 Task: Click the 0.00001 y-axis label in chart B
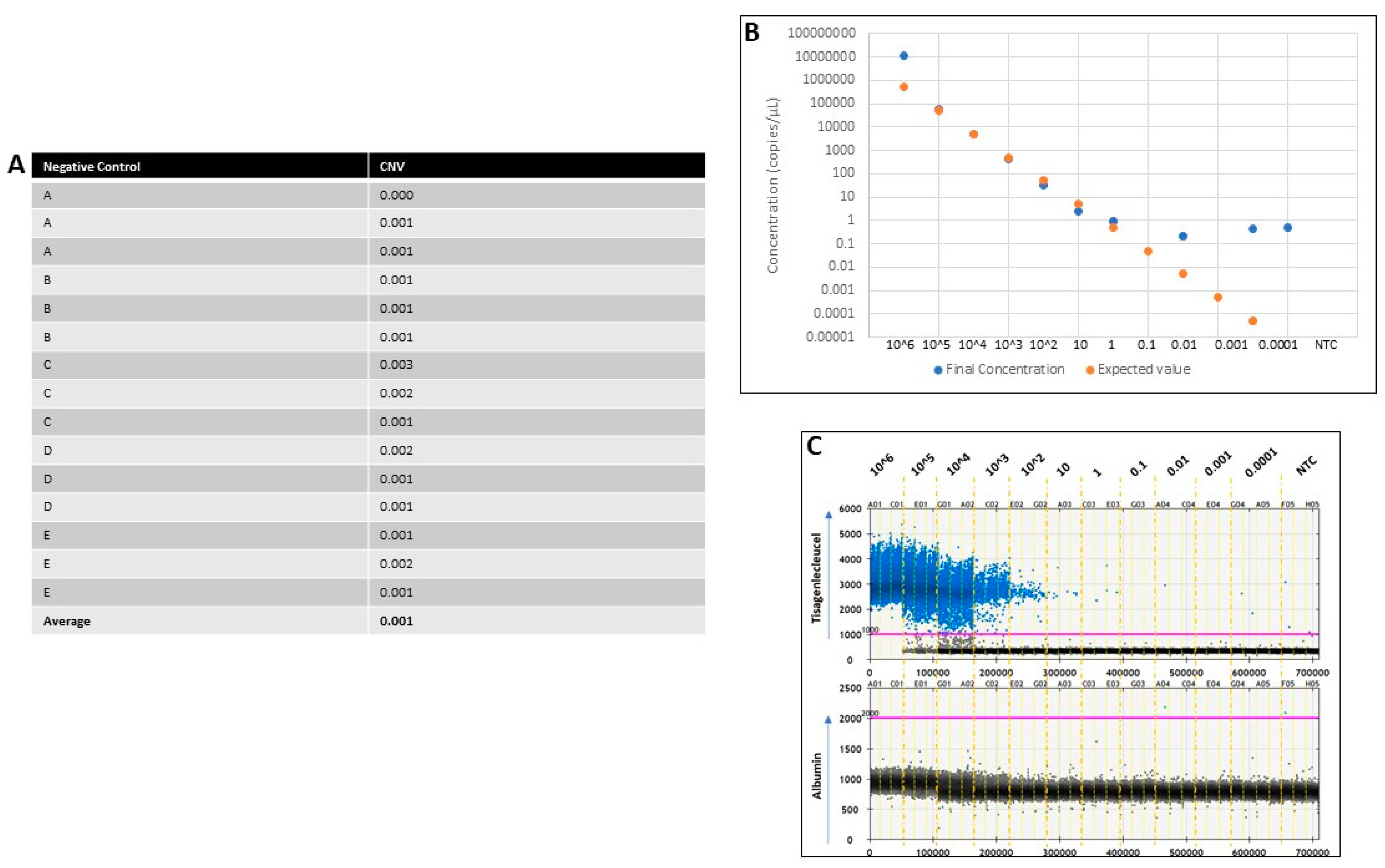pyautogui.click(x=831, y=336)
